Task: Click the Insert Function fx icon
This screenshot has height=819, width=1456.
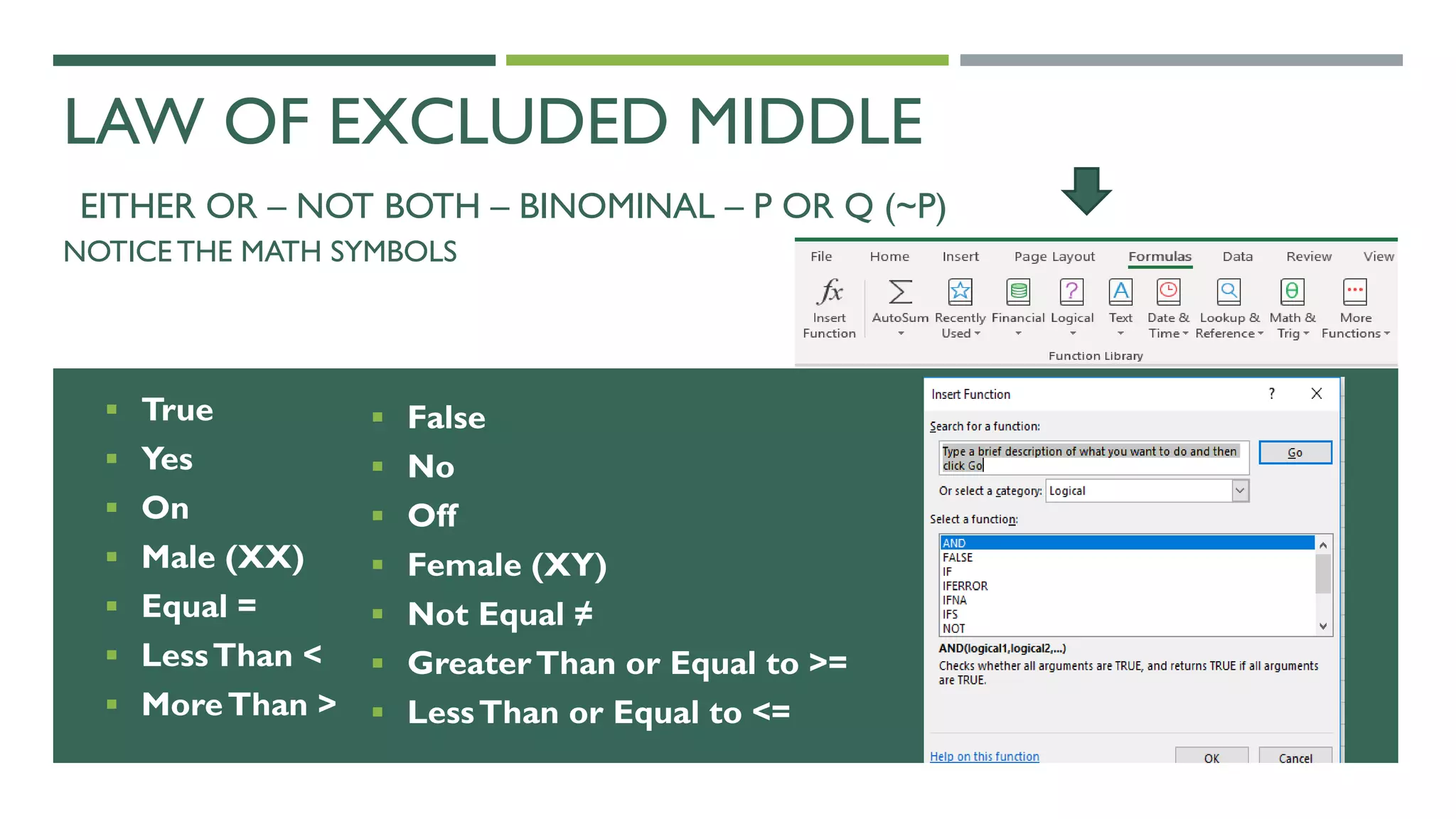Action: click(x=829, y=291)
